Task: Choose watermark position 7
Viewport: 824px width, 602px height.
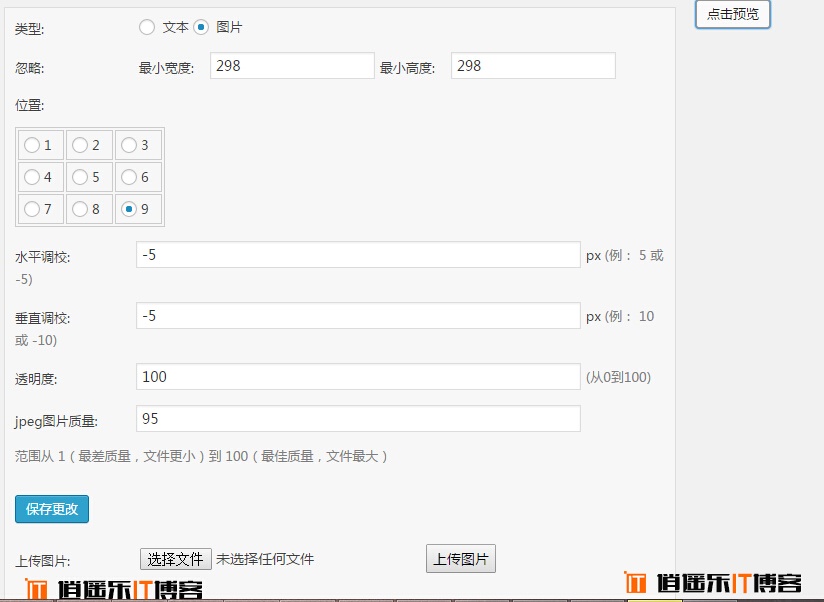Action: (x=32, y=209)
